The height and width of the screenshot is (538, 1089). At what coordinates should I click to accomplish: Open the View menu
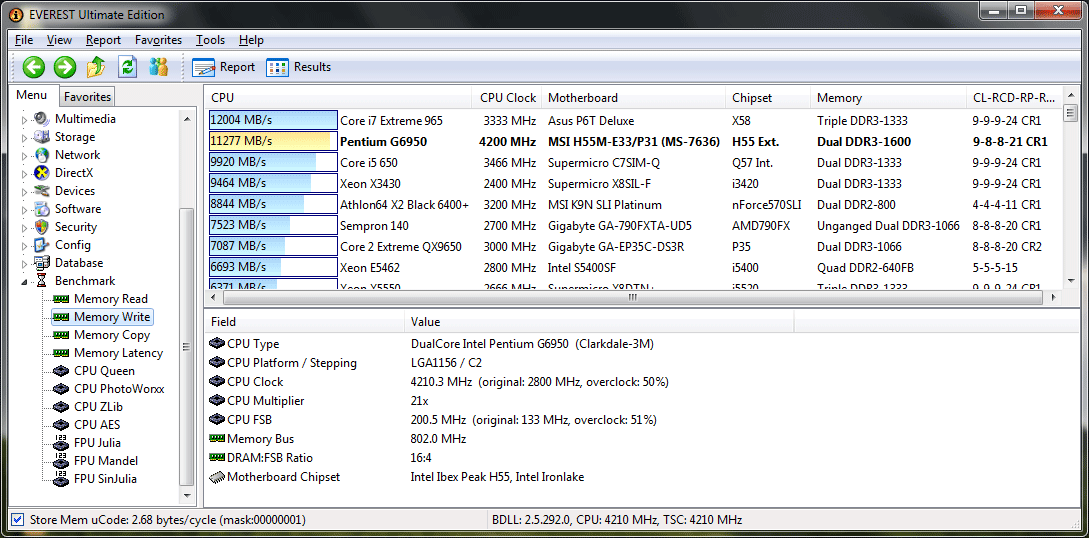(60, 40)
